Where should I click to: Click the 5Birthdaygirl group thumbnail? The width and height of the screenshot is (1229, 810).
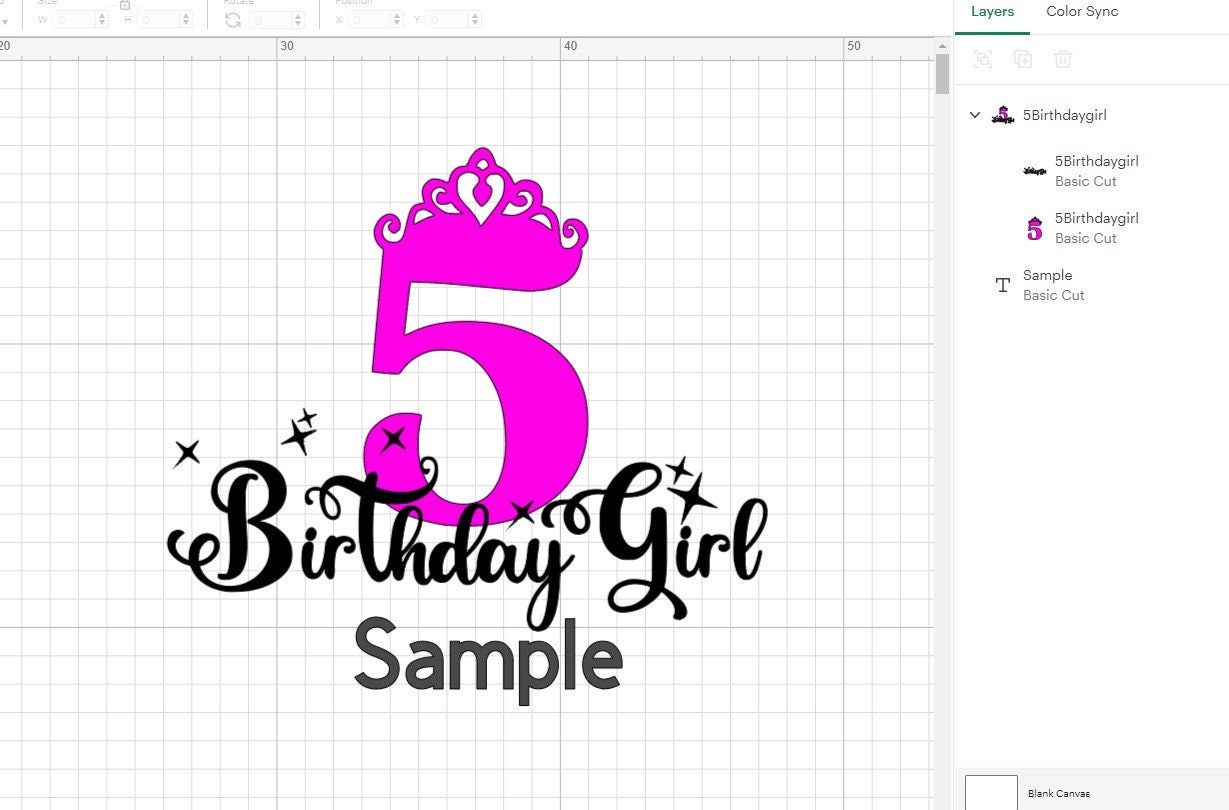point(1003,115)
